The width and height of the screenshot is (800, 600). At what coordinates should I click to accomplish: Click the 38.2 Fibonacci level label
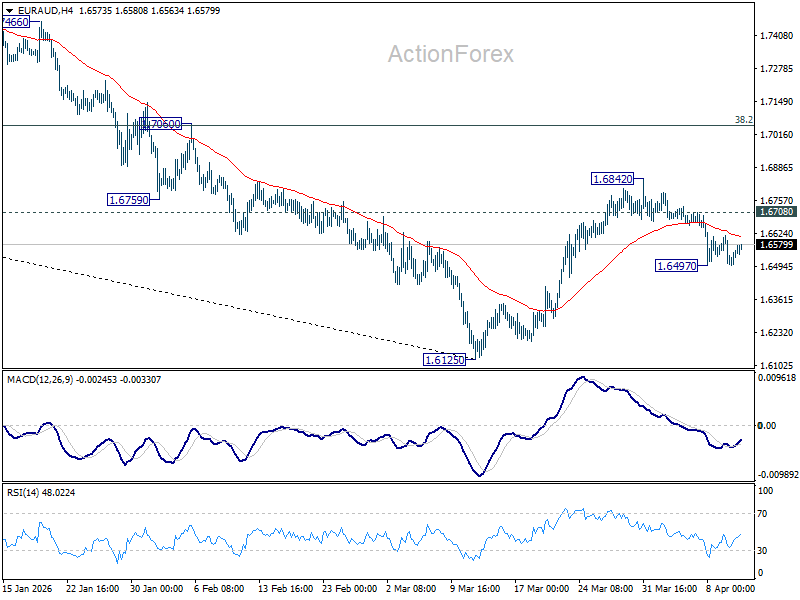coord(743,119)
